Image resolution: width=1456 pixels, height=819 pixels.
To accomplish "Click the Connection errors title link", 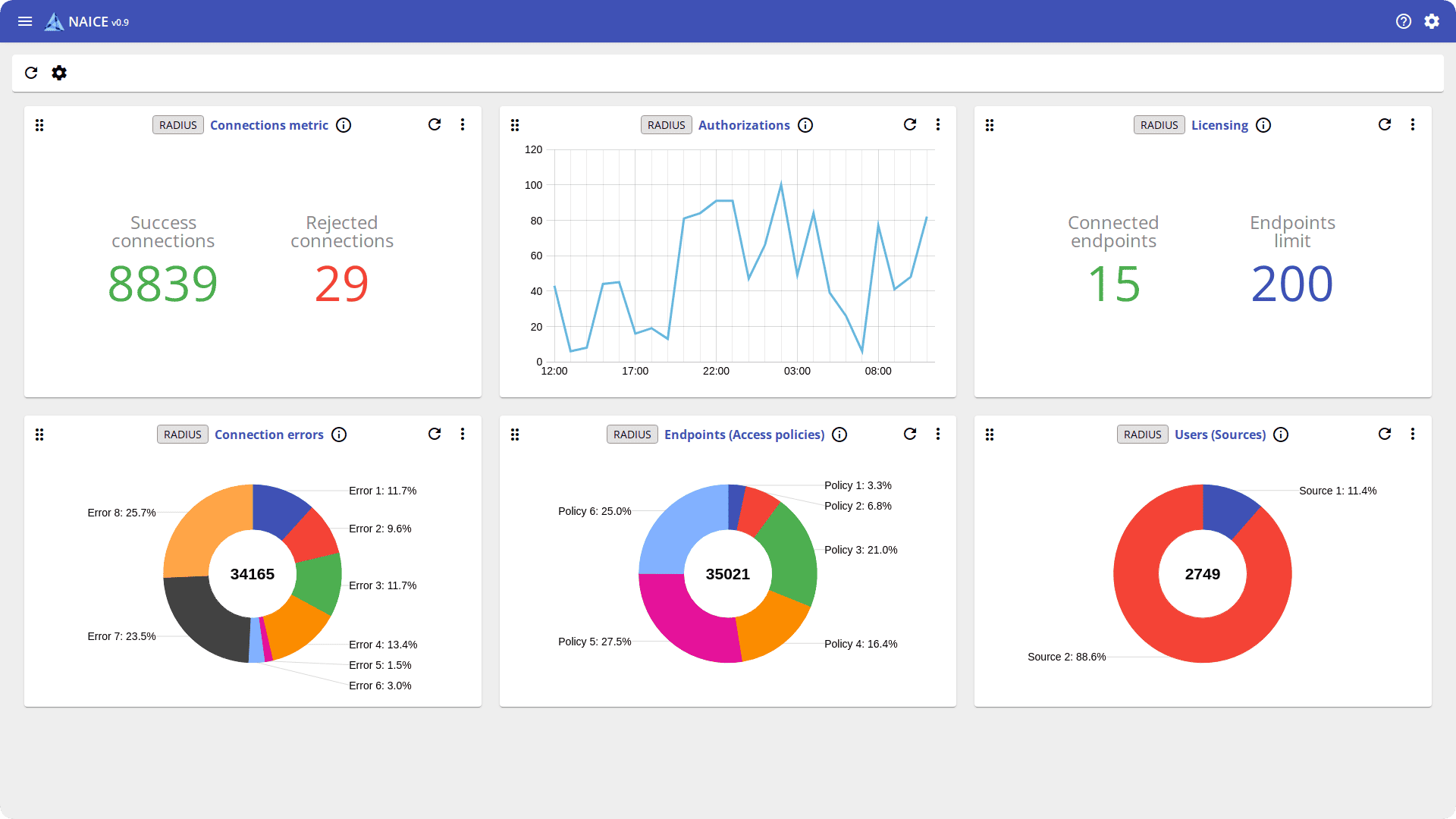I will [268, 435].
